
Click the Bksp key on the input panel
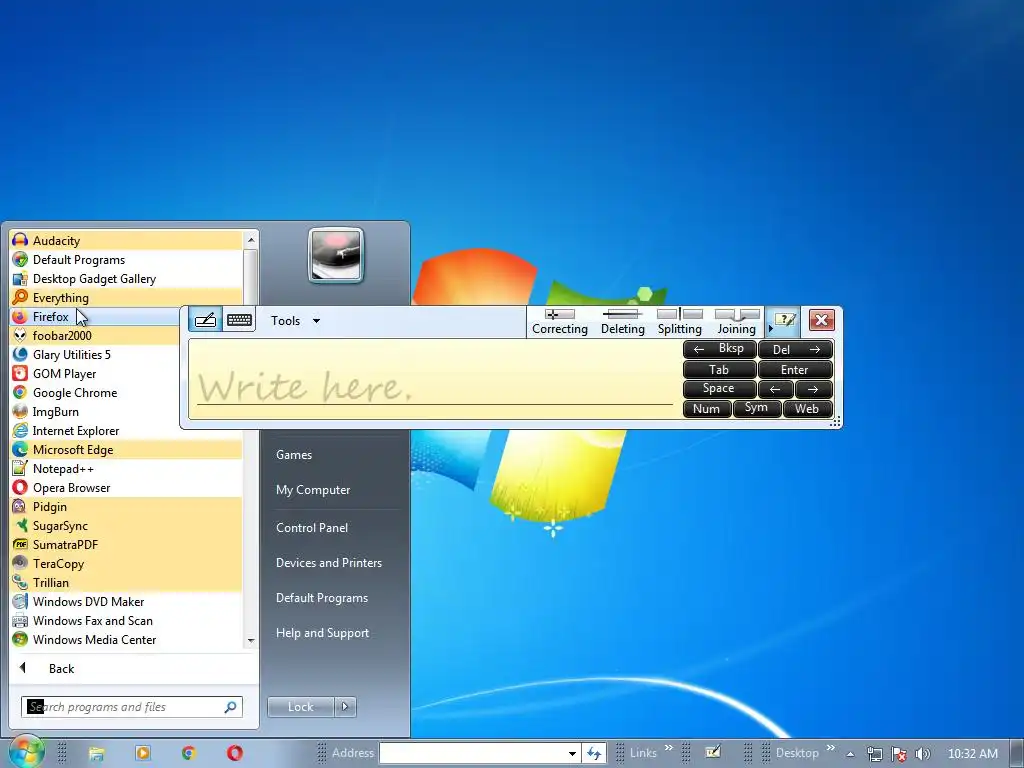click(719, 349)
